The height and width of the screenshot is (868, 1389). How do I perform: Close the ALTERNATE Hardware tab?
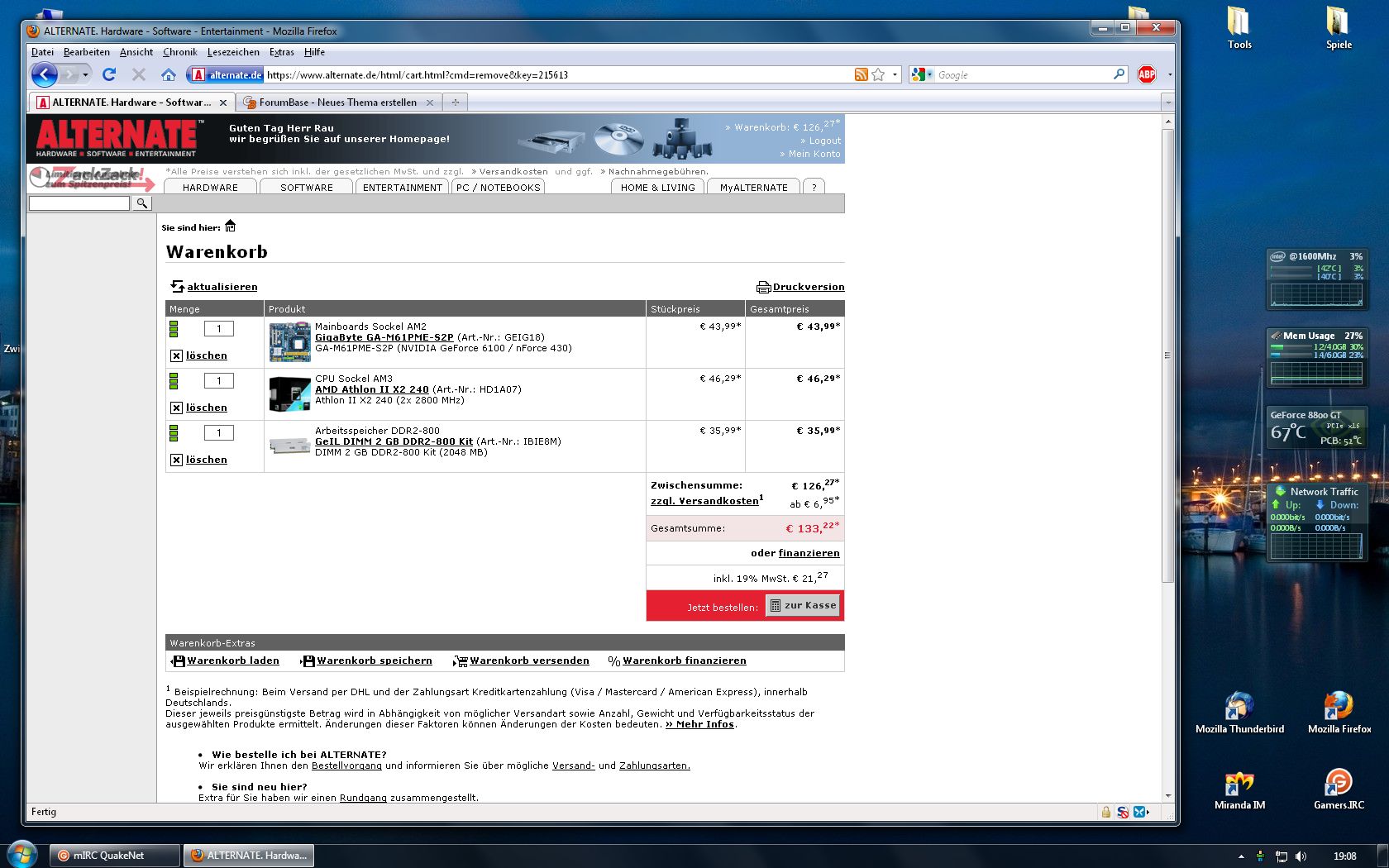click(x=223, y=103)
